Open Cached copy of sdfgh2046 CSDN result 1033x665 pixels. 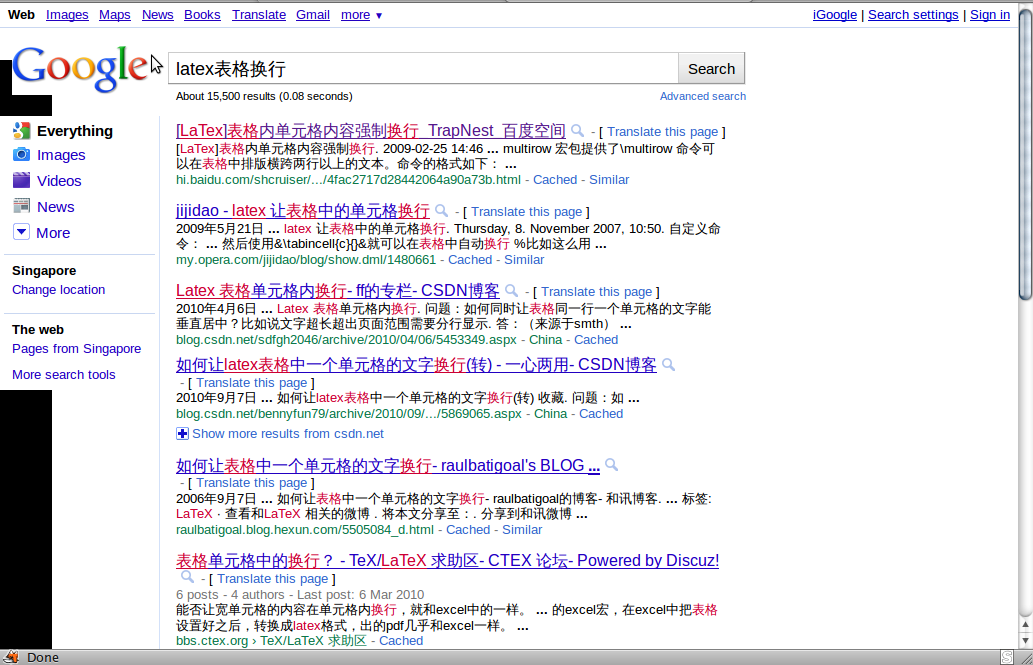point(596,339)
